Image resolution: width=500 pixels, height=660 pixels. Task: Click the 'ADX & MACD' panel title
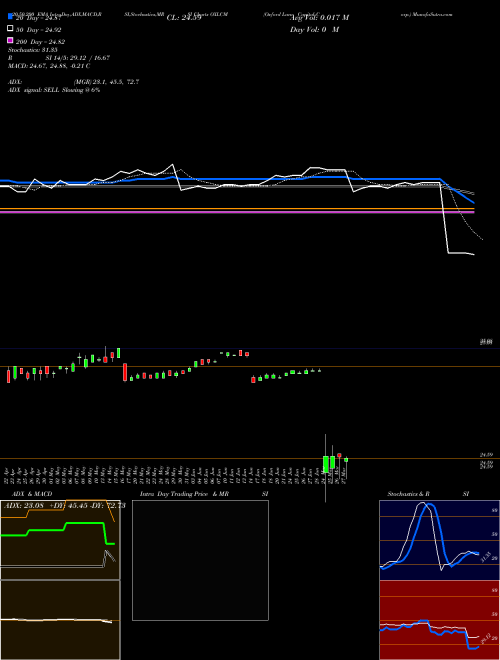point(32,494)
